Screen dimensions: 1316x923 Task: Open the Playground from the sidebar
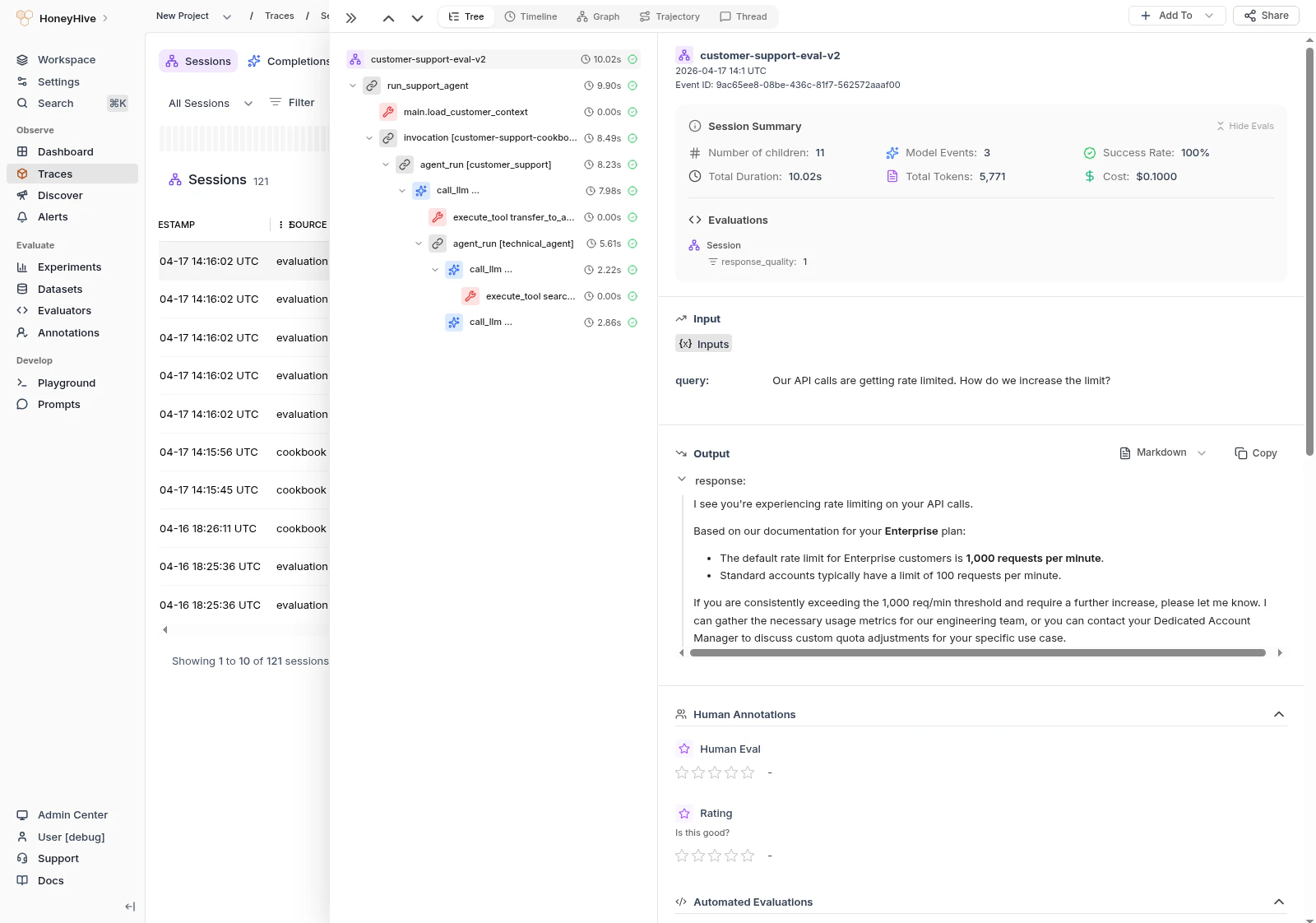click(x=66, y=383)
